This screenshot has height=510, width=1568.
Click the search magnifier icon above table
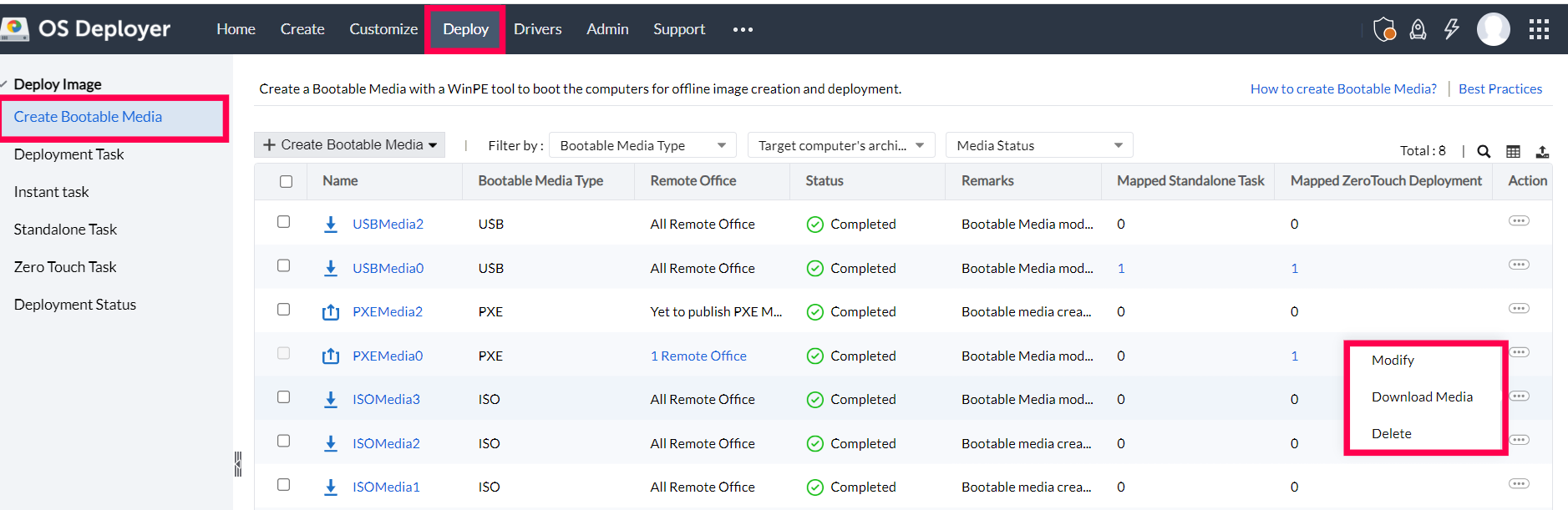[x=1484, y=151]
